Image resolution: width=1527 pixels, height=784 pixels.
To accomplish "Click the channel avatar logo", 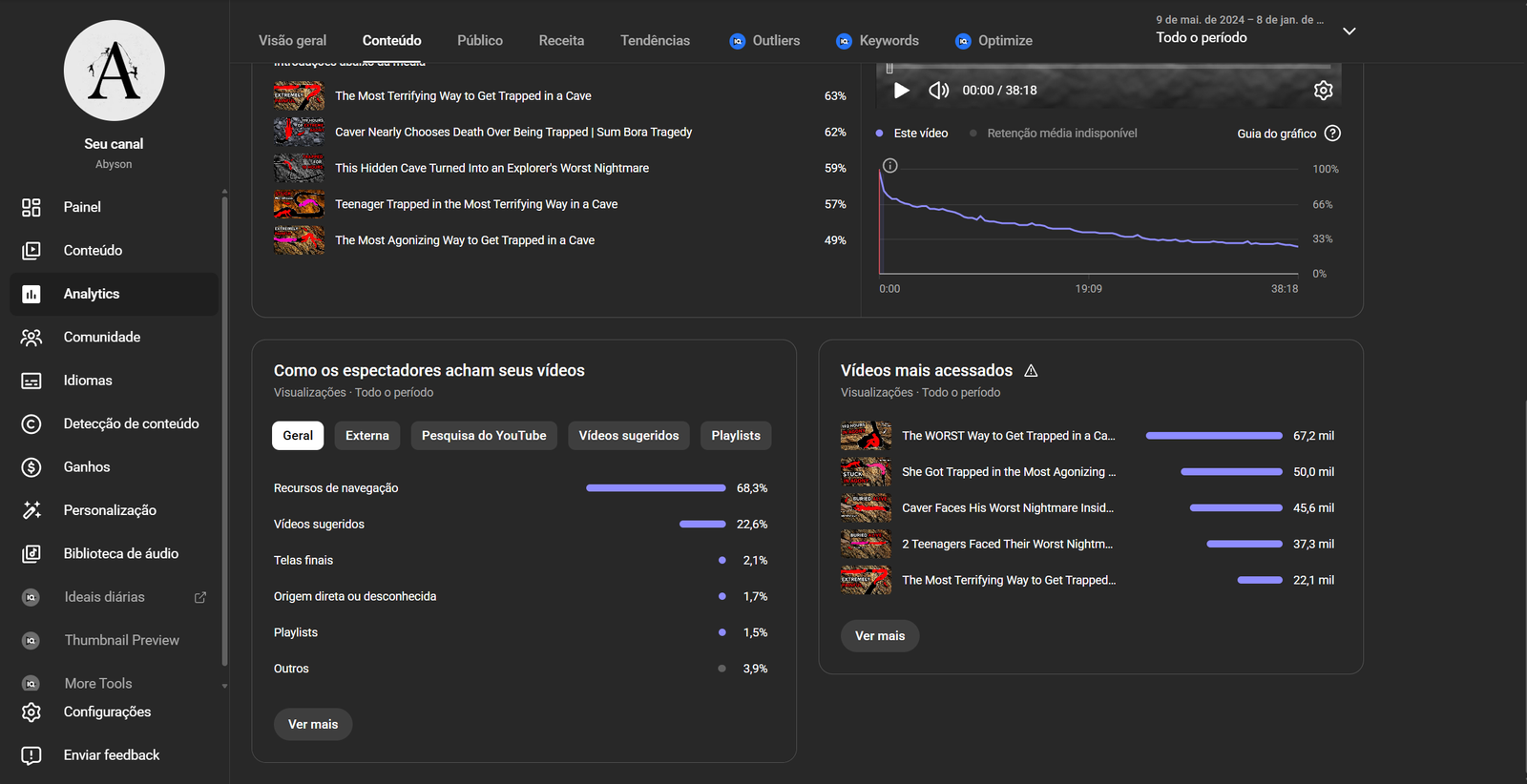I will click(x=115, y=71).
